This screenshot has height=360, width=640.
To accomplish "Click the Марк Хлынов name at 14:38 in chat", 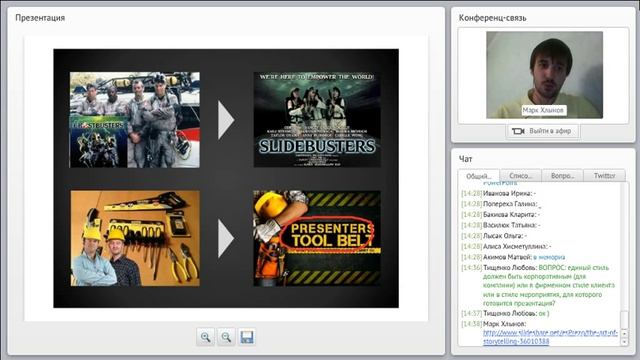I will click(504, 324).
